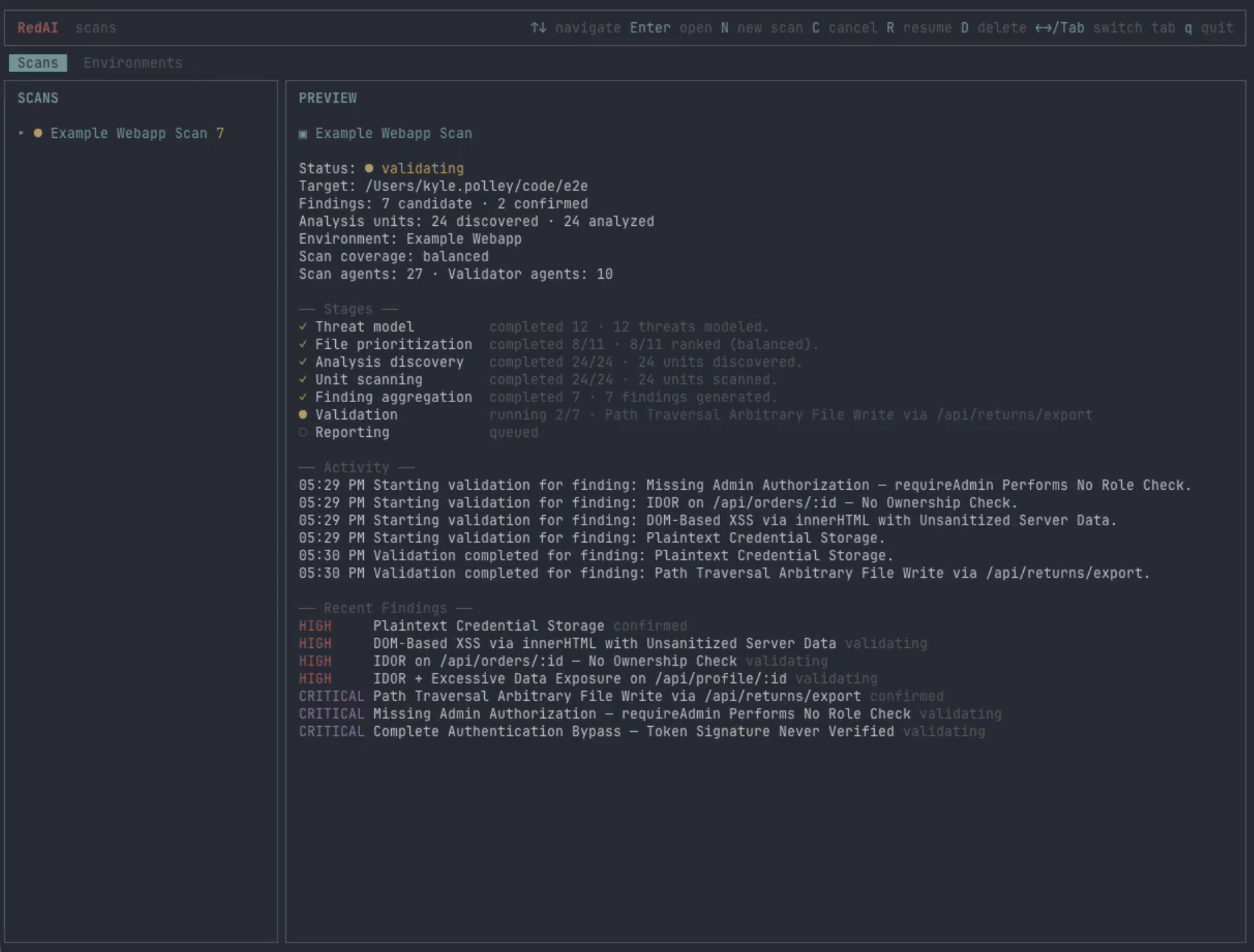
Task: Toggle the checkmark on the completed Threat model row
Action: (x=303, y=326)
